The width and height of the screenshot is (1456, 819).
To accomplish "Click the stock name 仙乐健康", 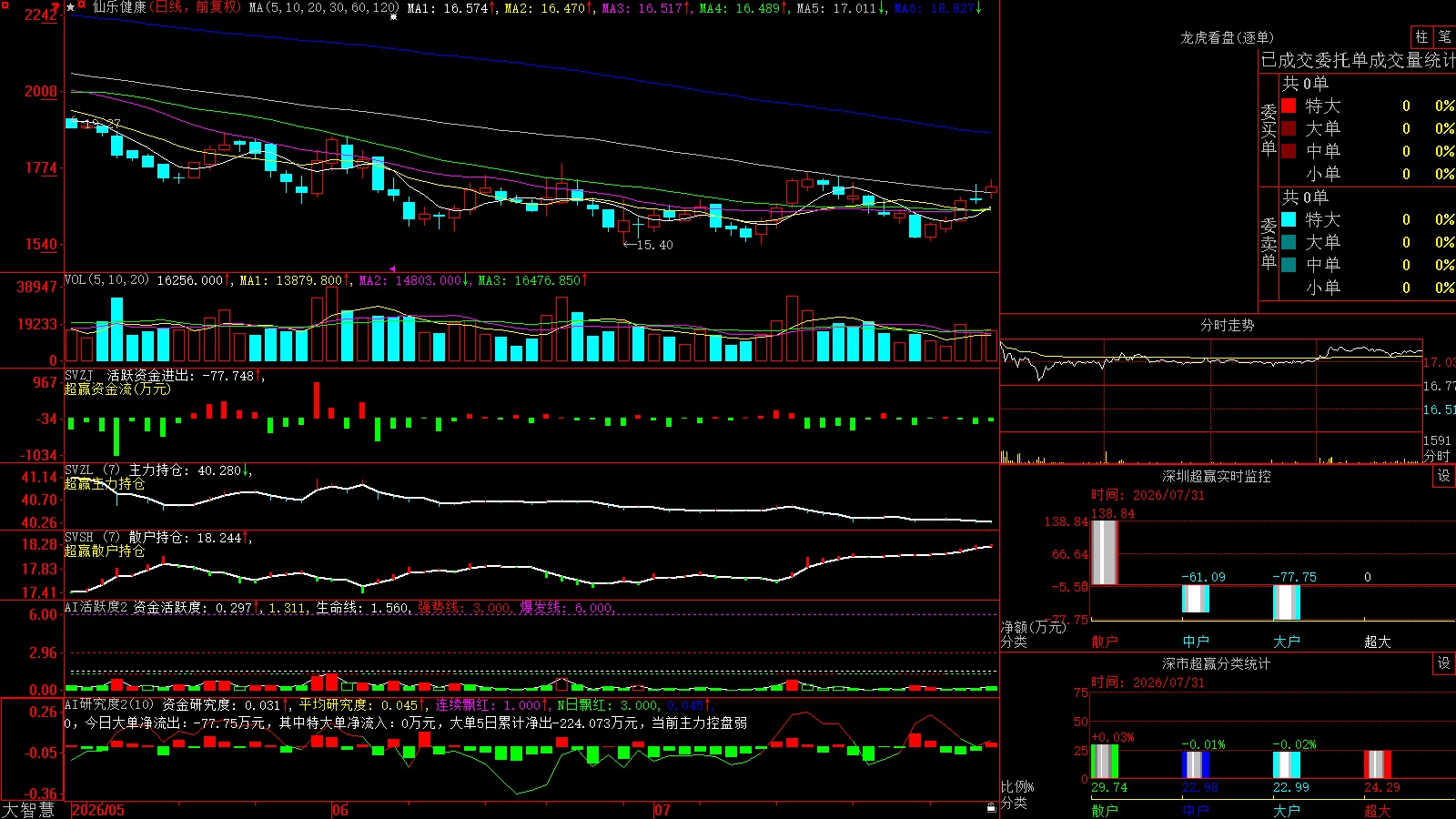I will pyautogui.click(x=119, y=7).
